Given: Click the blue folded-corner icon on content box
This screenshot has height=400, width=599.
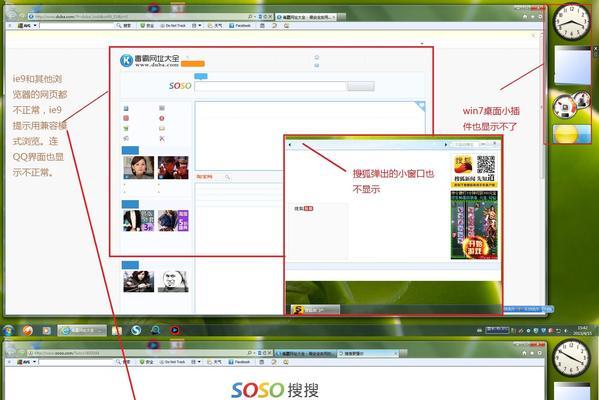Looking at the screenshot, I should tap(421, 105).
